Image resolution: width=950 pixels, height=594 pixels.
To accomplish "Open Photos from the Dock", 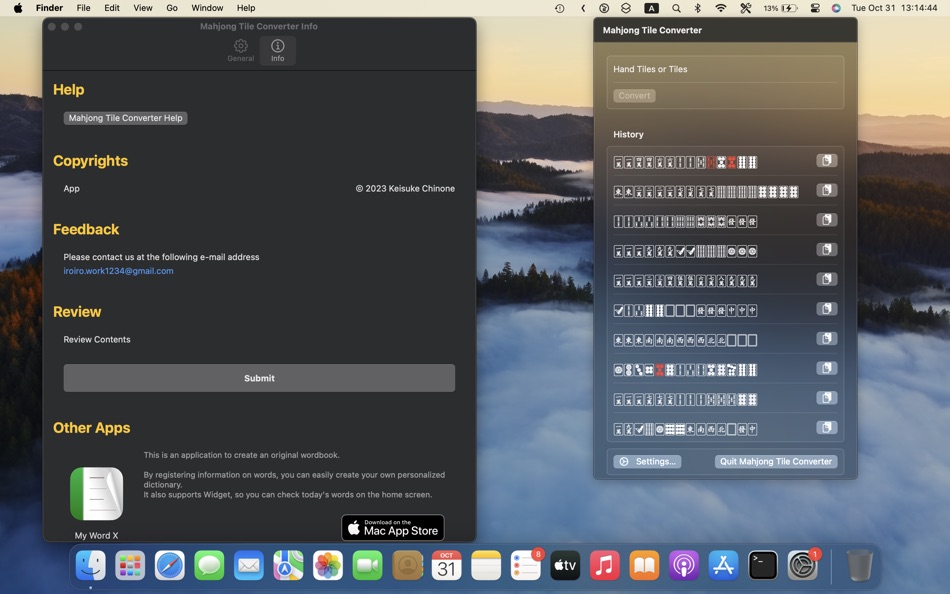I will click(x=328, y=566).
